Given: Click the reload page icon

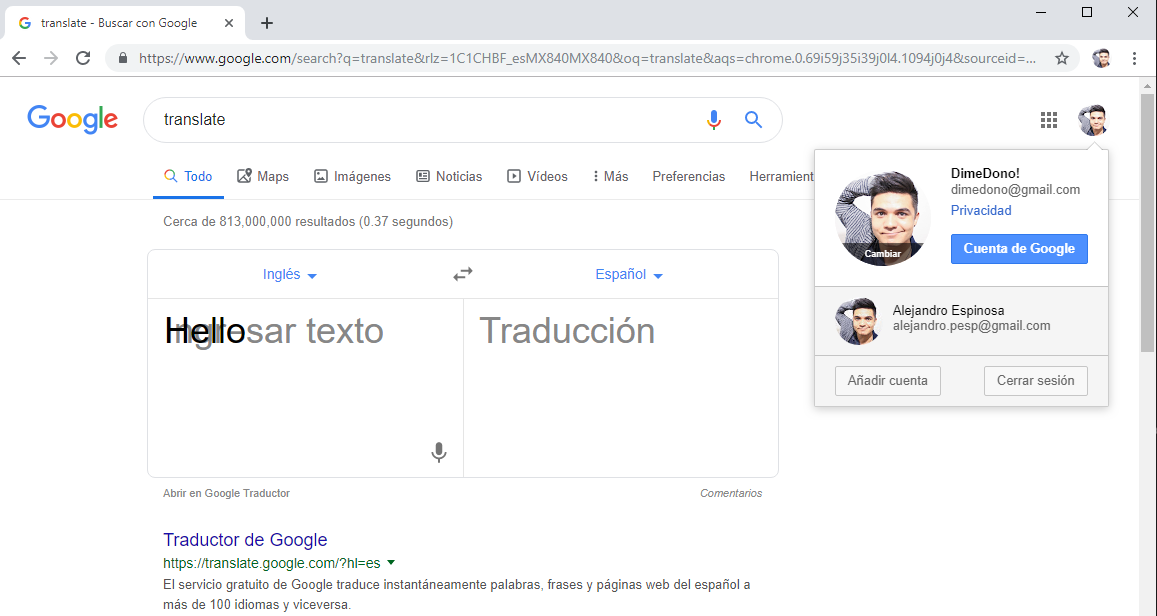Looking at the screenshot, I should (83, 58).
